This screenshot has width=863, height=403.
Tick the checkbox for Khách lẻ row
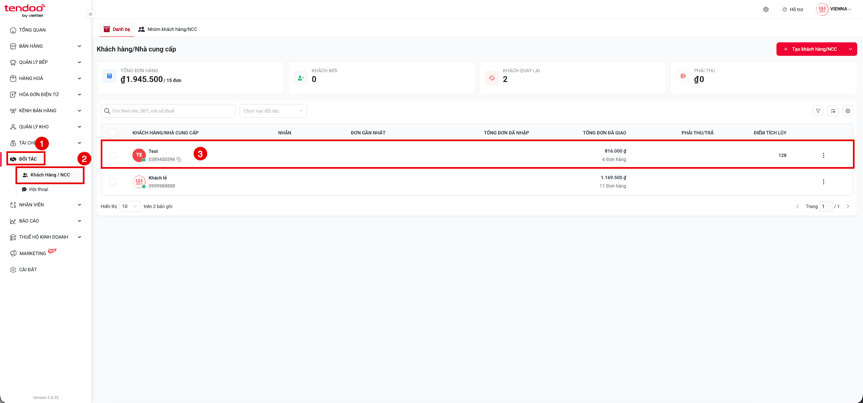tap(113, 182)
